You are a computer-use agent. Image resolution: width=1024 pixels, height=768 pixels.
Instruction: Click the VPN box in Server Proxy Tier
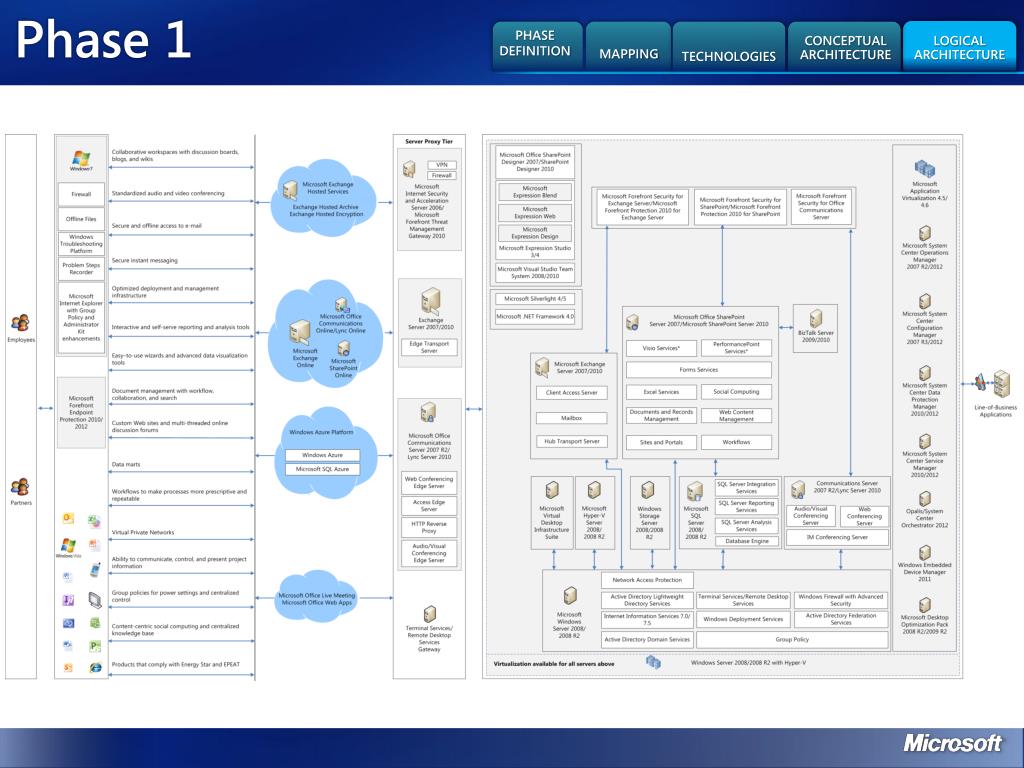tap(442, 165)
